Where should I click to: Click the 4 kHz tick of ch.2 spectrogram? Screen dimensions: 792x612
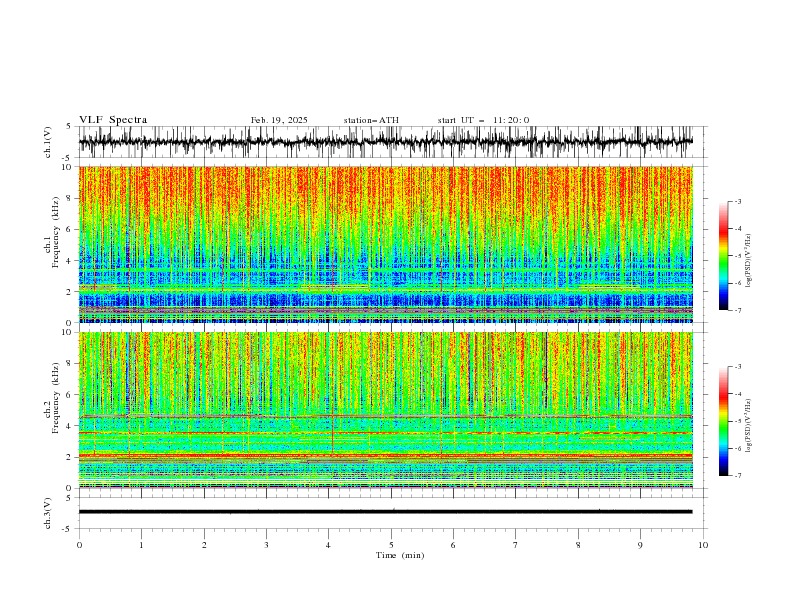pos(70,426)
